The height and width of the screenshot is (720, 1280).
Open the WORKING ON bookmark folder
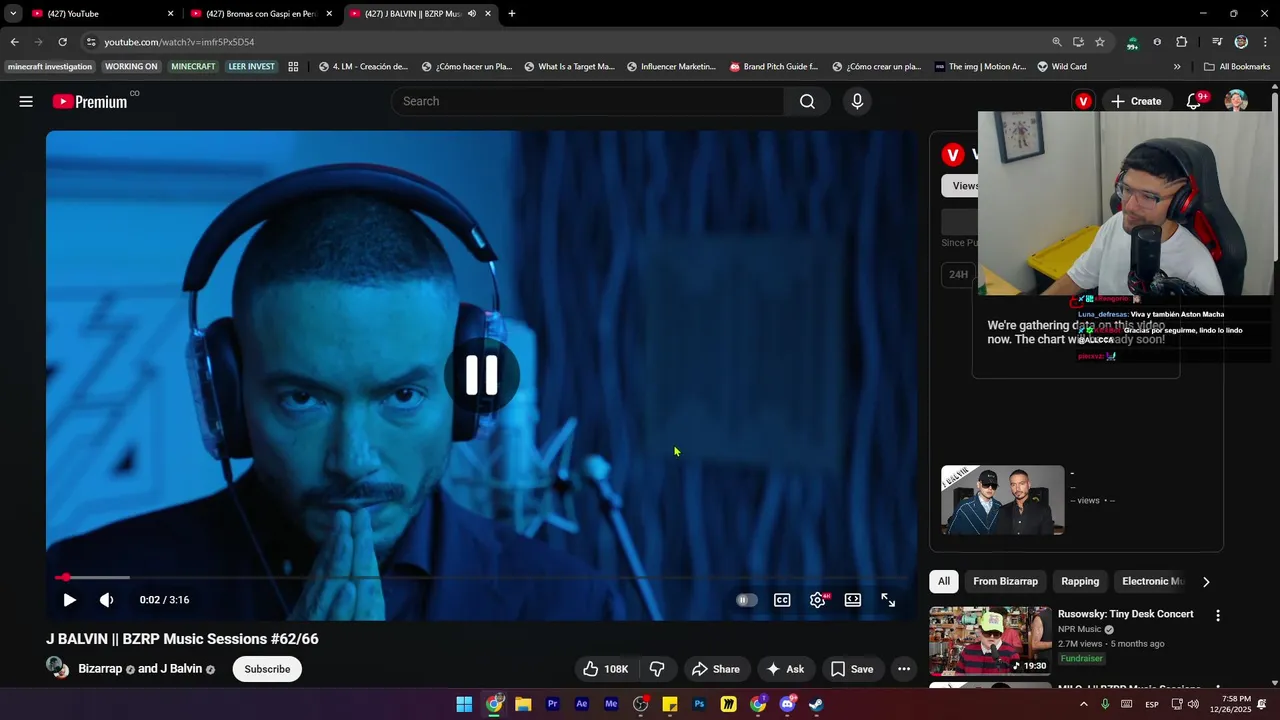pyautogui.click(x=131, y=67)
